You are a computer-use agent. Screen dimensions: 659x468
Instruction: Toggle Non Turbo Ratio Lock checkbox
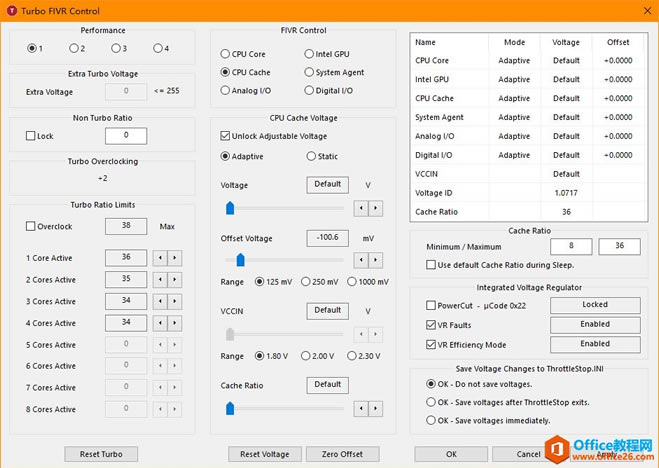click(x=31, y=136)
